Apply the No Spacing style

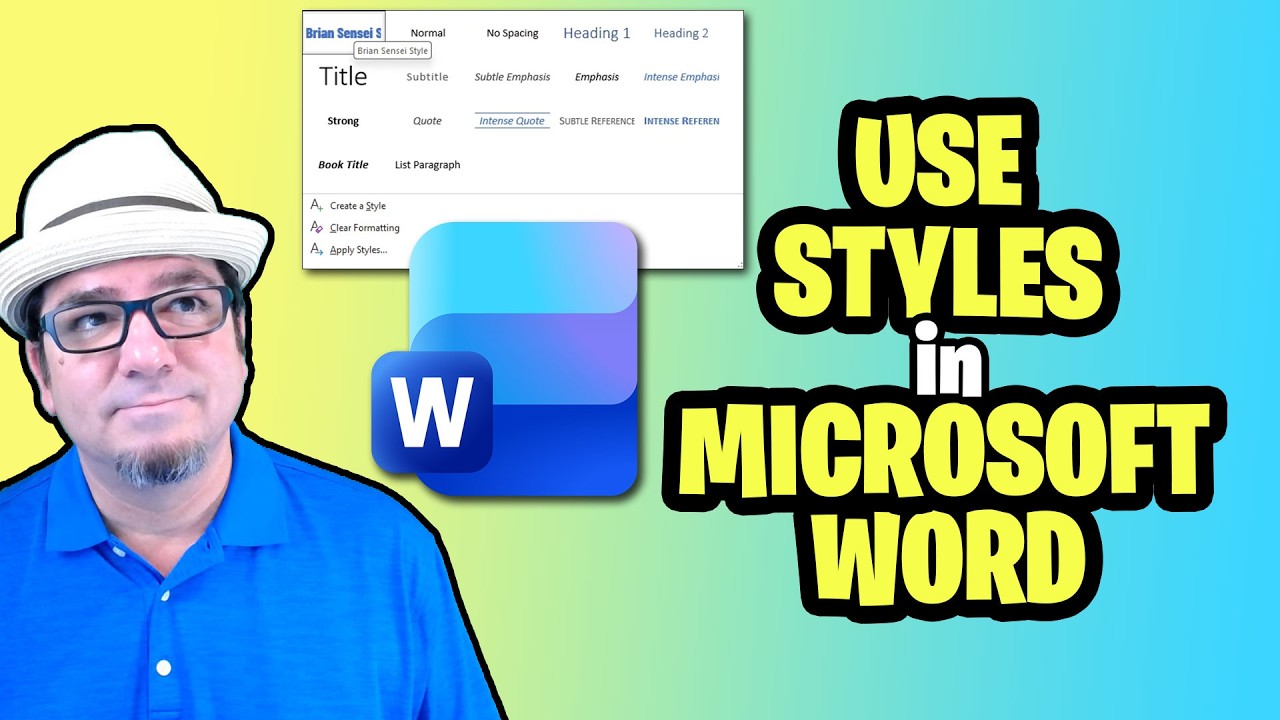512,33
